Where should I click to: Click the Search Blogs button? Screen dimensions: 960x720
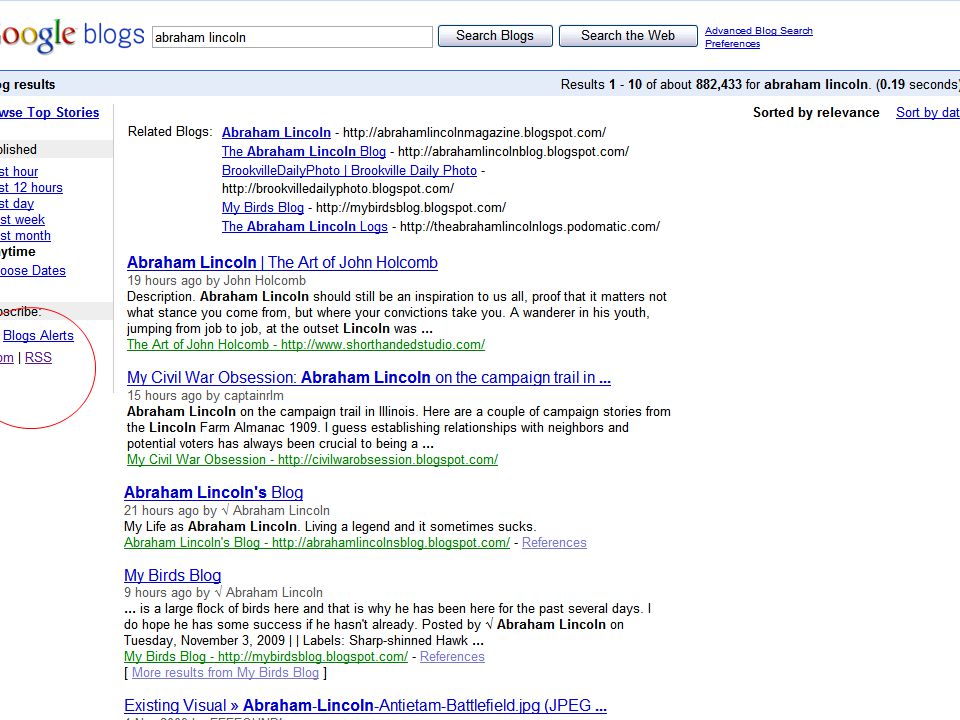(x=495, y=36)
